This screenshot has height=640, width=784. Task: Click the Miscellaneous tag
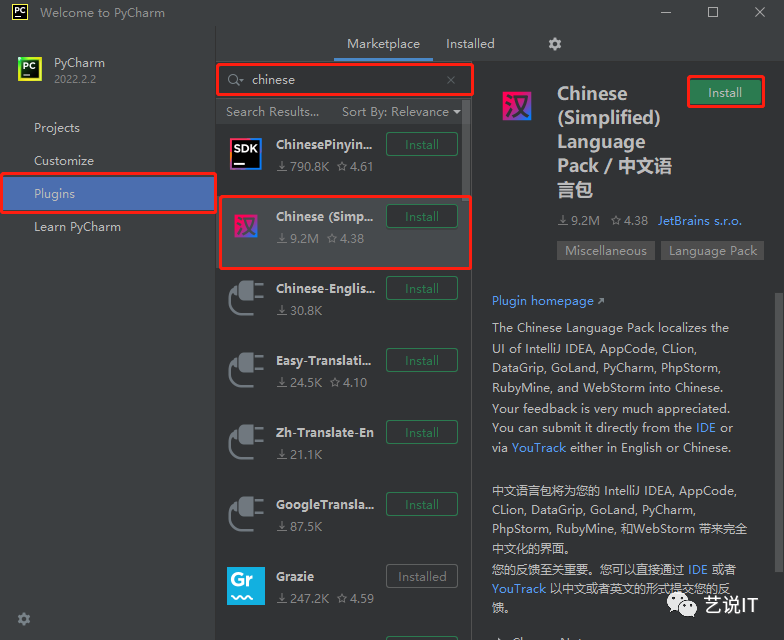coord(606,250)
